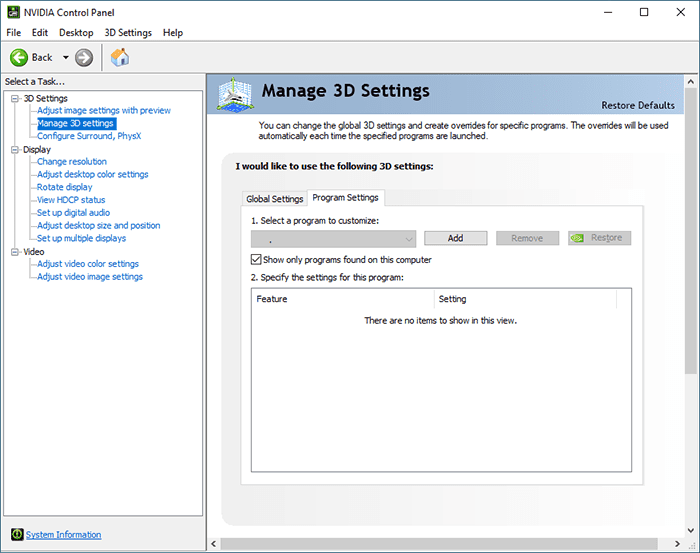The width and height of the screenshot is (700, 553).
Task: Minimize the NVIDIA Control Panel window
Action: (608, 12)
